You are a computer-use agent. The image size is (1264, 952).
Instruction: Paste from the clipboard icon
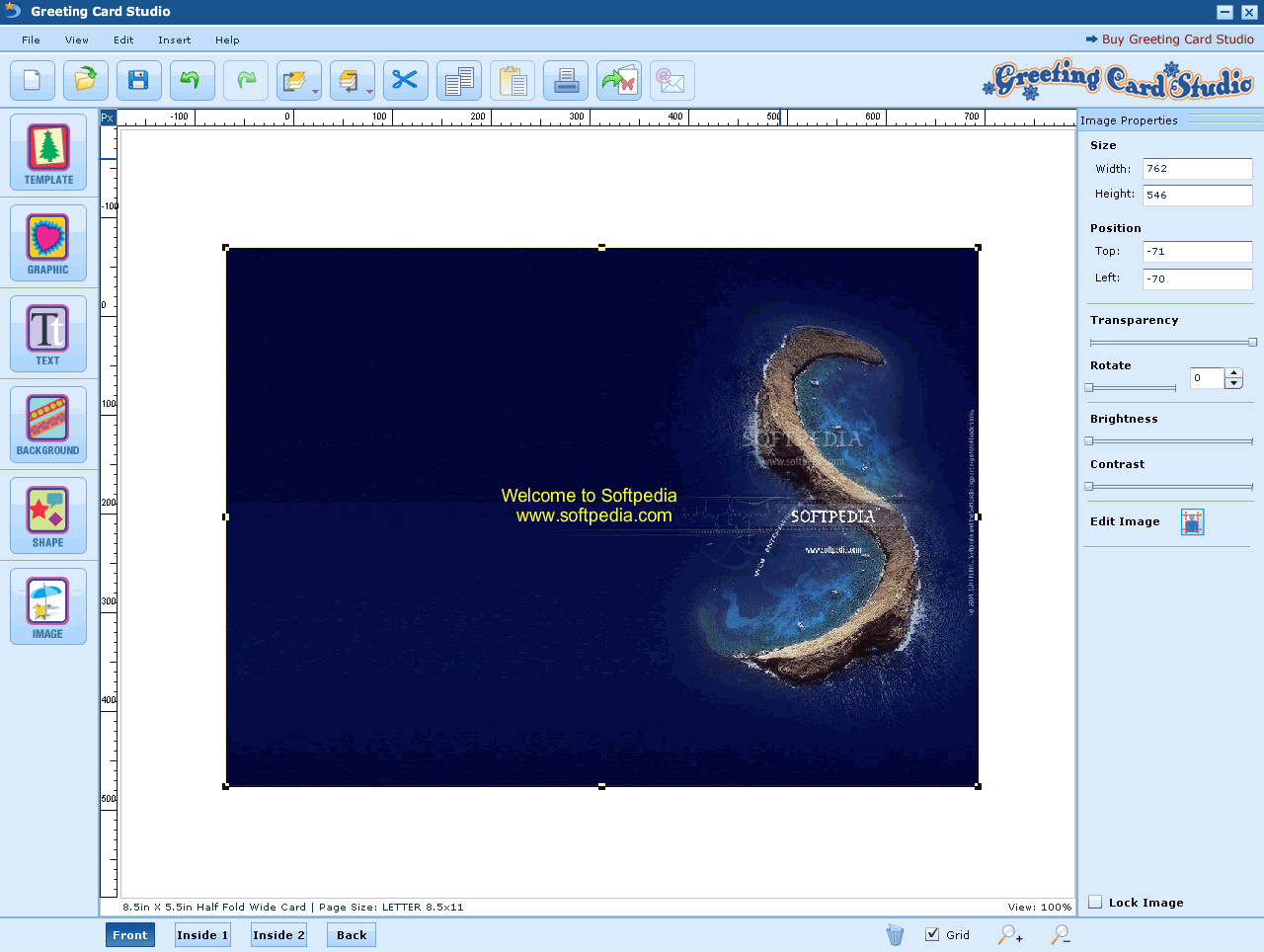pos(513,80)
